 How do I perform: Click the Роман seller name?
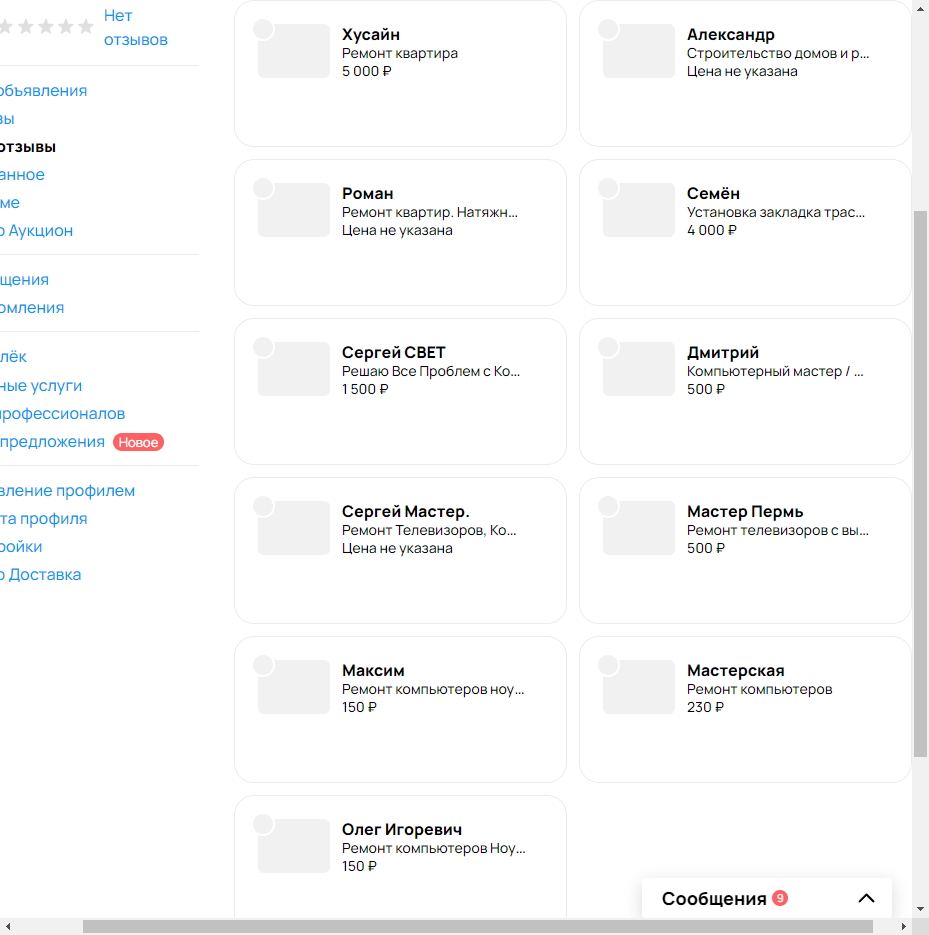(x=367, y=194)
